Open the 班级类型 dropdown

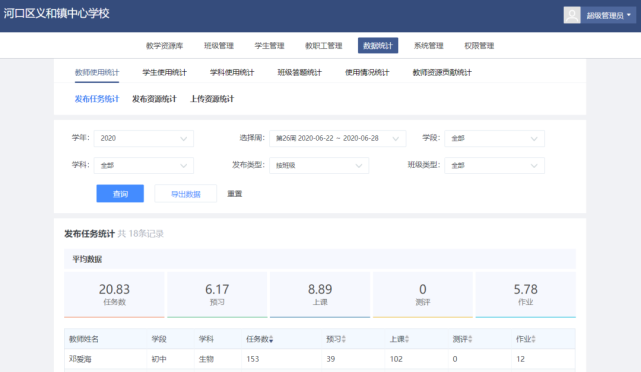tap(494, 166)
